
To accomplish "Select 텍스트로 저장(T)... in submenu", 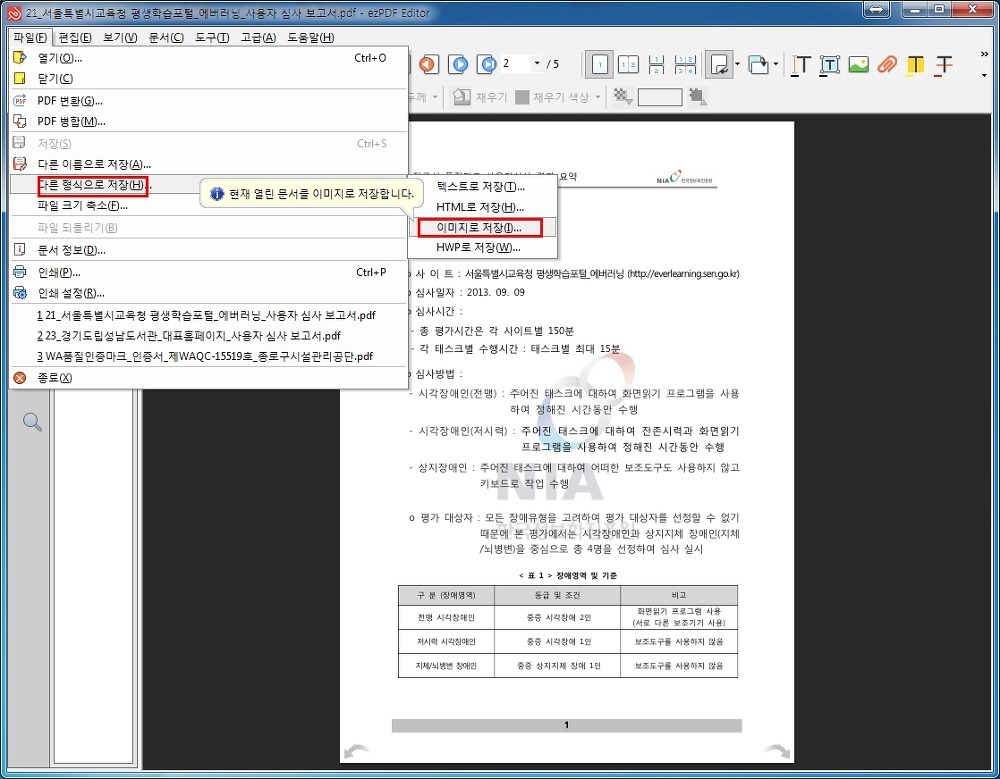I will click(483, 186).
